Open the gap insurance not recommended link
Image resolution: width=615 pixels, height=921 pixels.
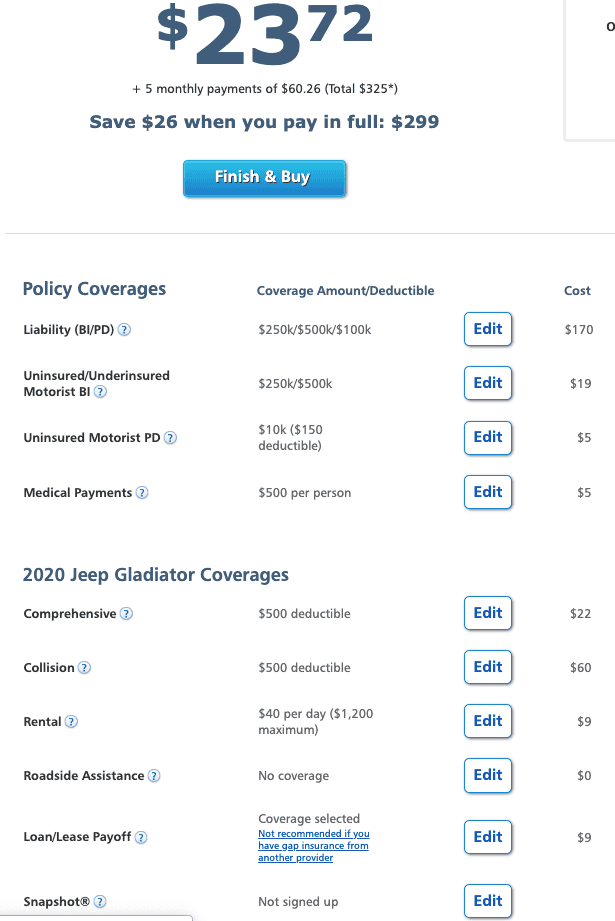coord(314,846)
